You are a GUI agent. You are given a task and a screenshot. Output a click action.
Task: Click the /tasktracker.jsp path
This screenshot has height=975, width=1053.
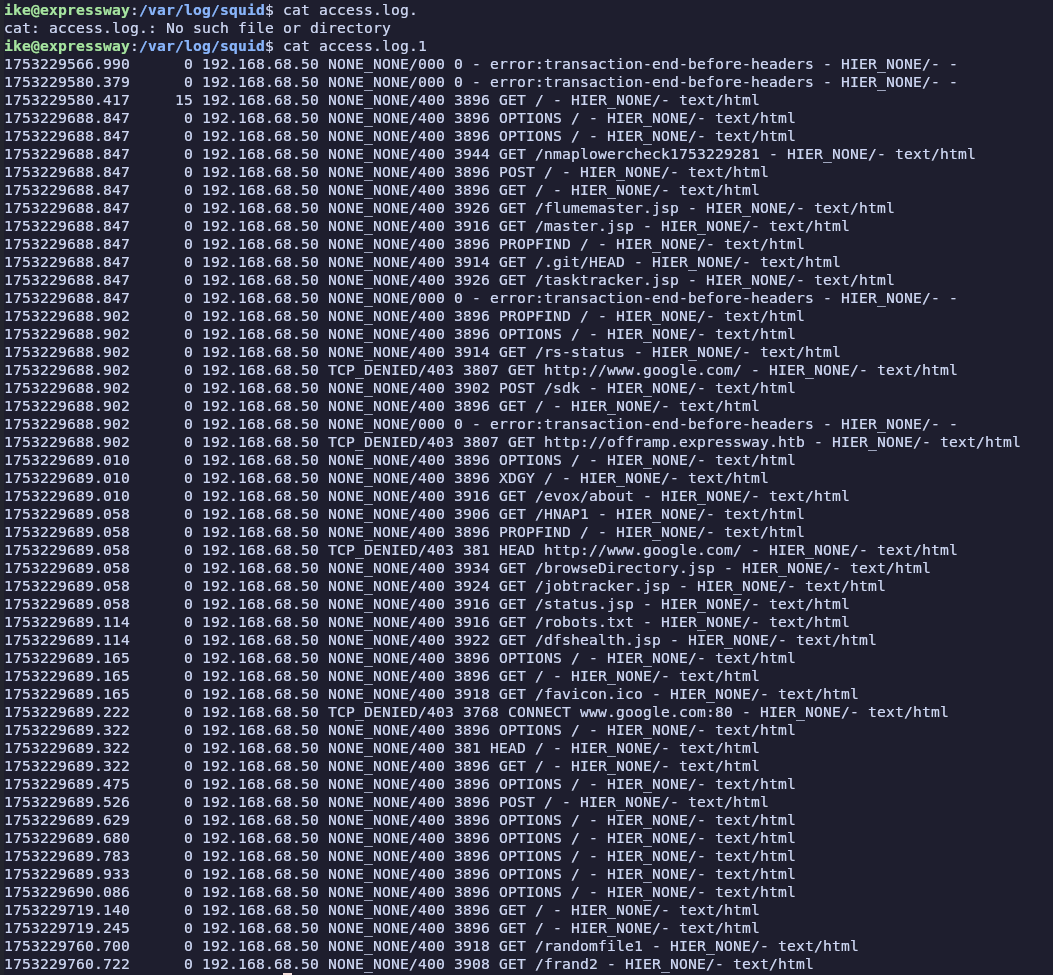click(x=606, y=280)
